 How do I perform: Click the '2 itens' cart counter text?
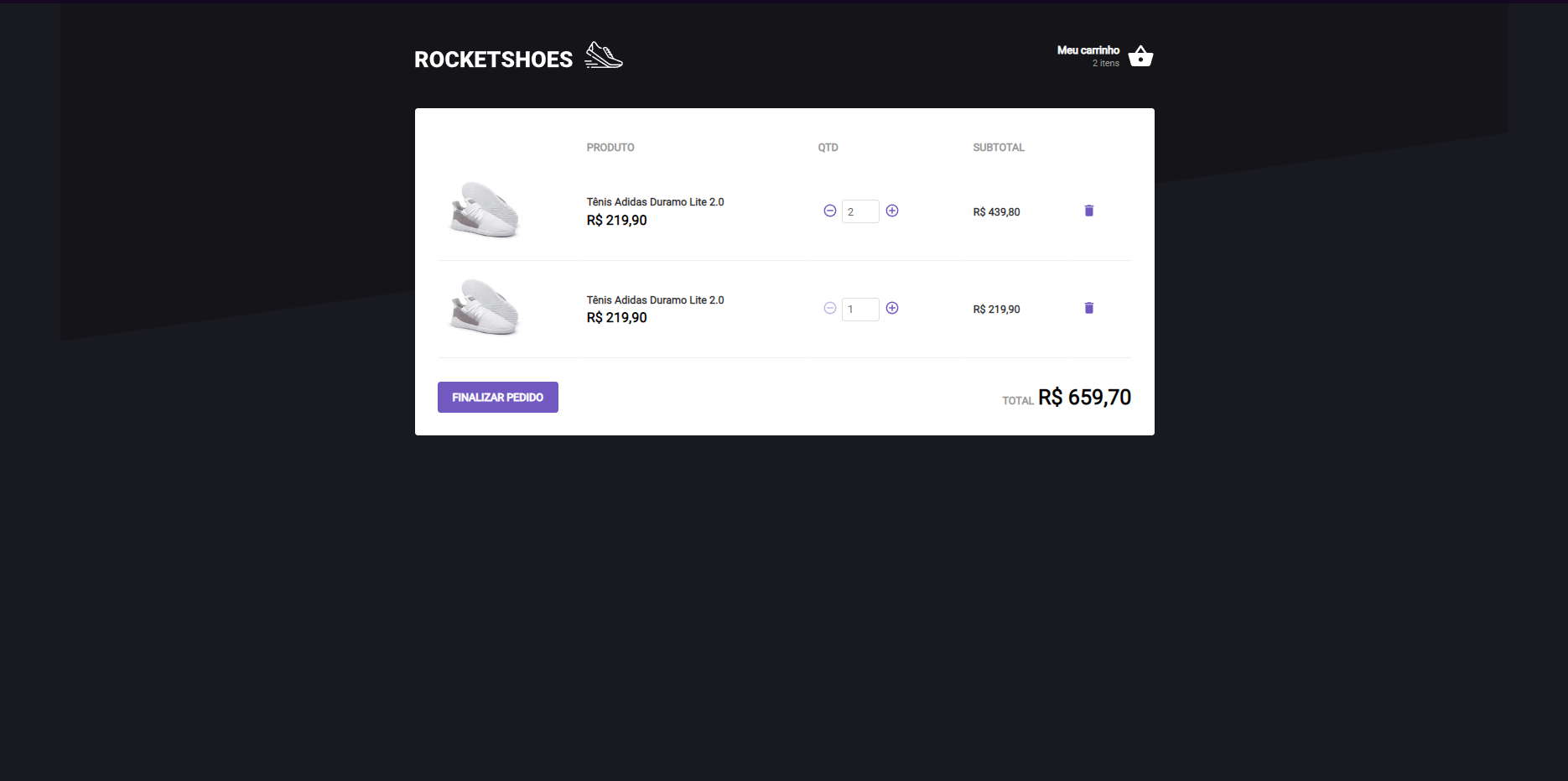pyautogui.click(x=1107, y=63)
